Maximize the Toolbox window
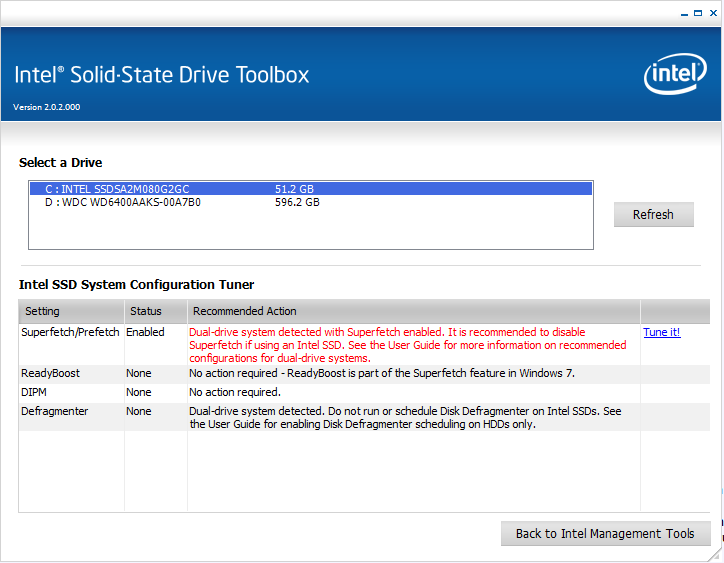Image resolution: width=724 pixels, height=563 pixels. (x=698, y=13)
